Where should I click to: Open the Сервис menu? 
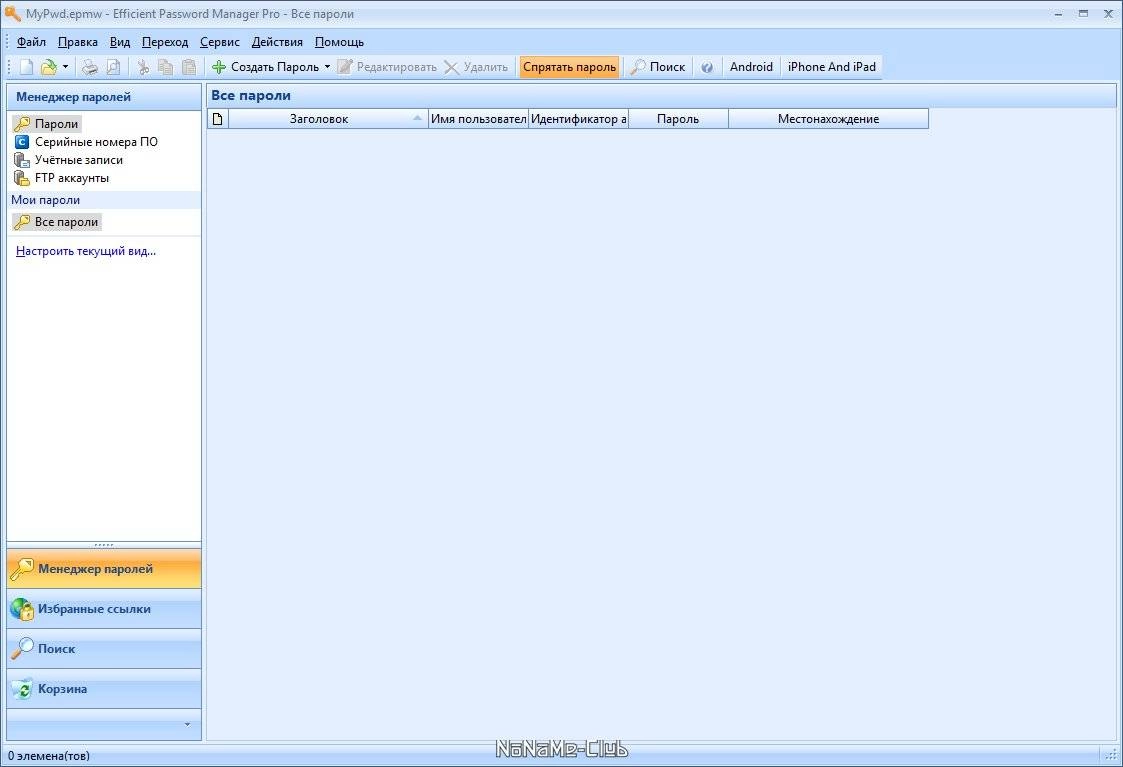pos(219,42)
